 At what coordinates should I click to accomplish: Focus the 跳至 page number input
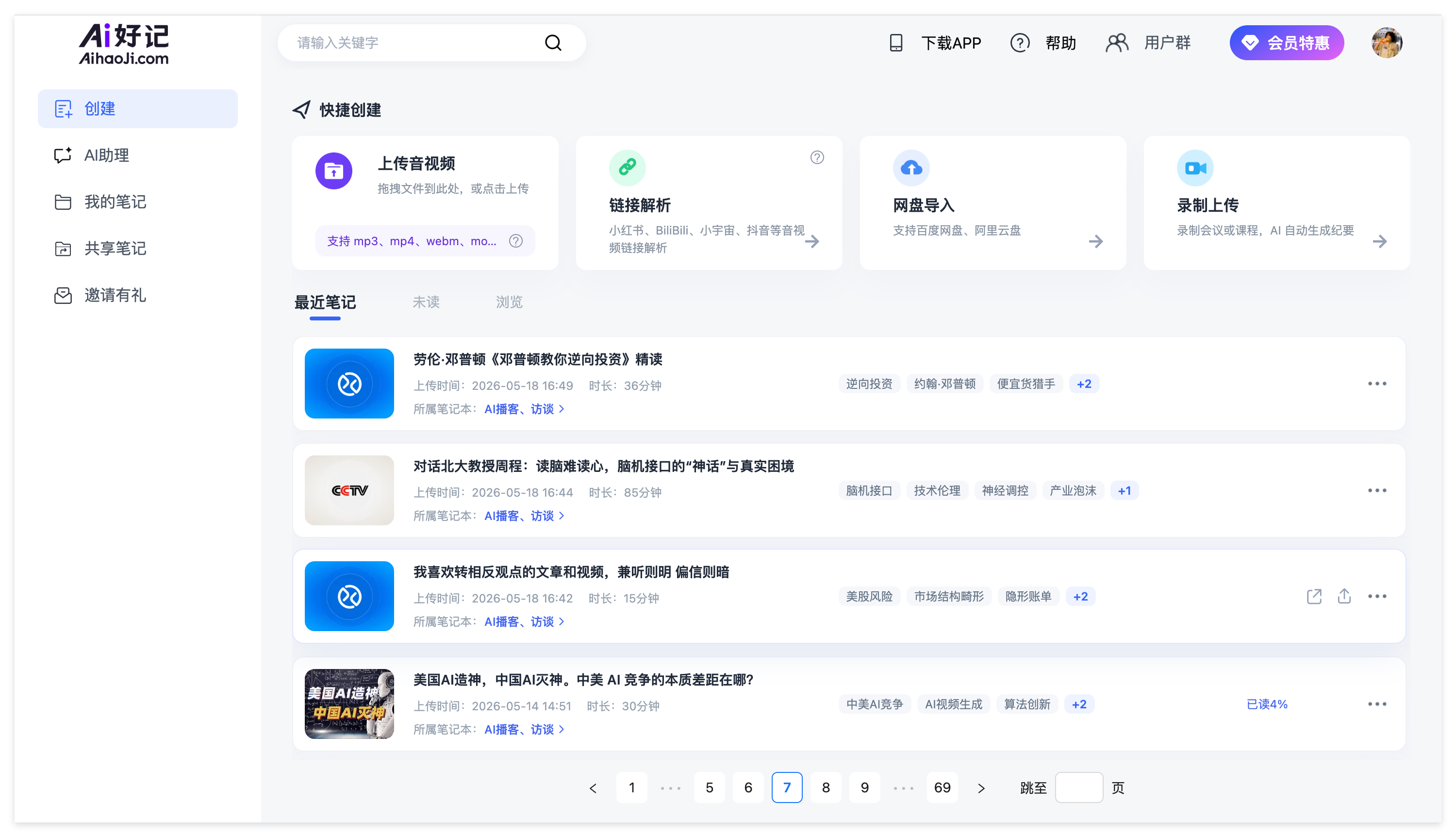1078,787
